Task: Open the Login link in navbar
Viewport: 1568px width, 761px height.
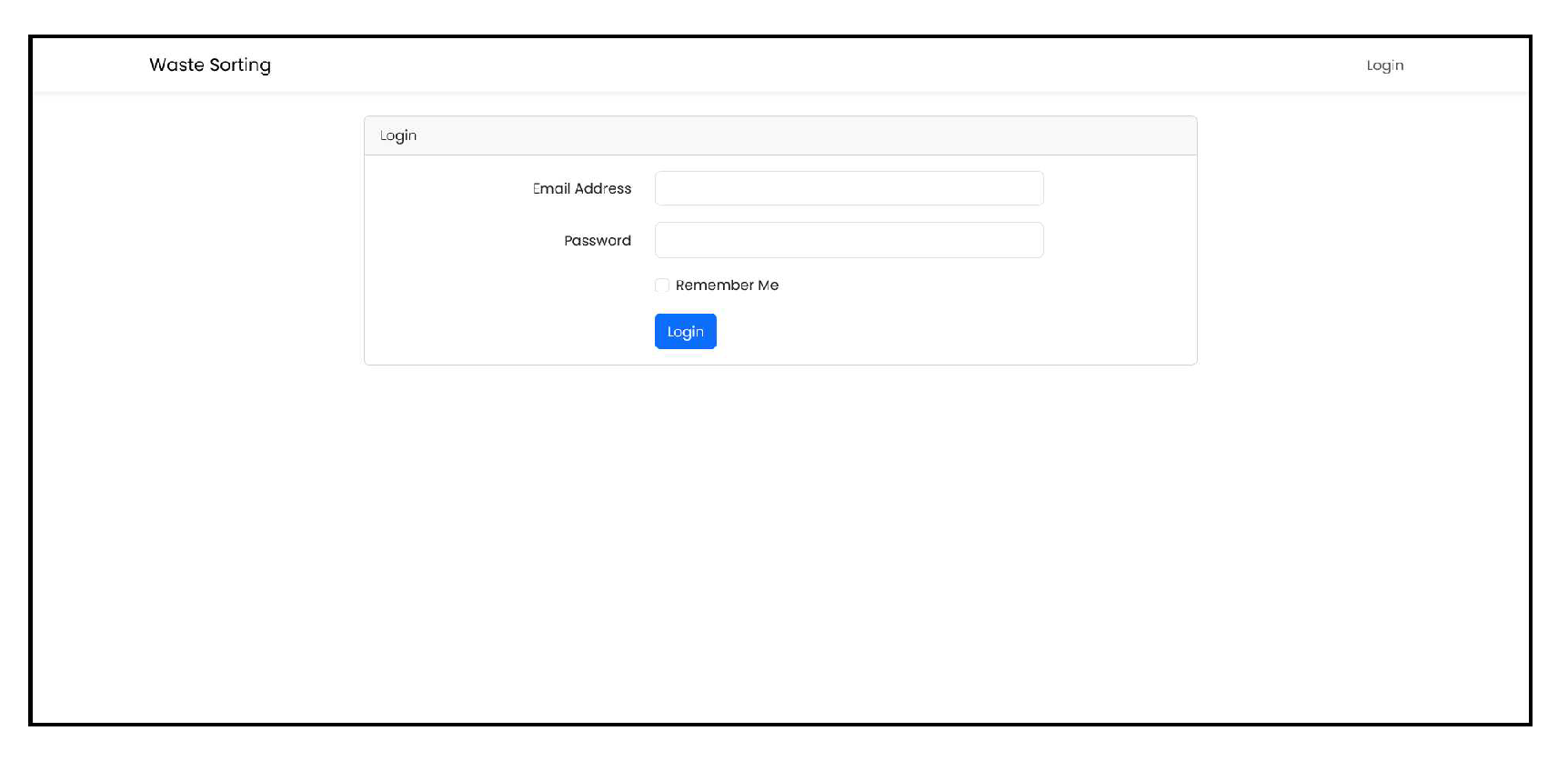Action: coord(1384,65)
